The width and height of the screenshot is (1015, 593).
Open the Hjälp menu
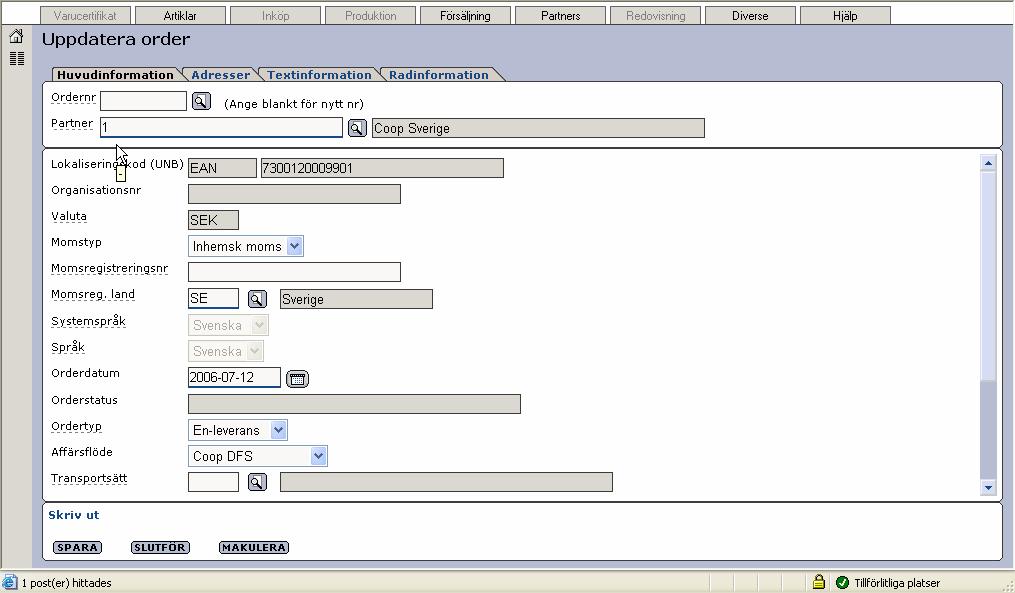tap(845, 16)
